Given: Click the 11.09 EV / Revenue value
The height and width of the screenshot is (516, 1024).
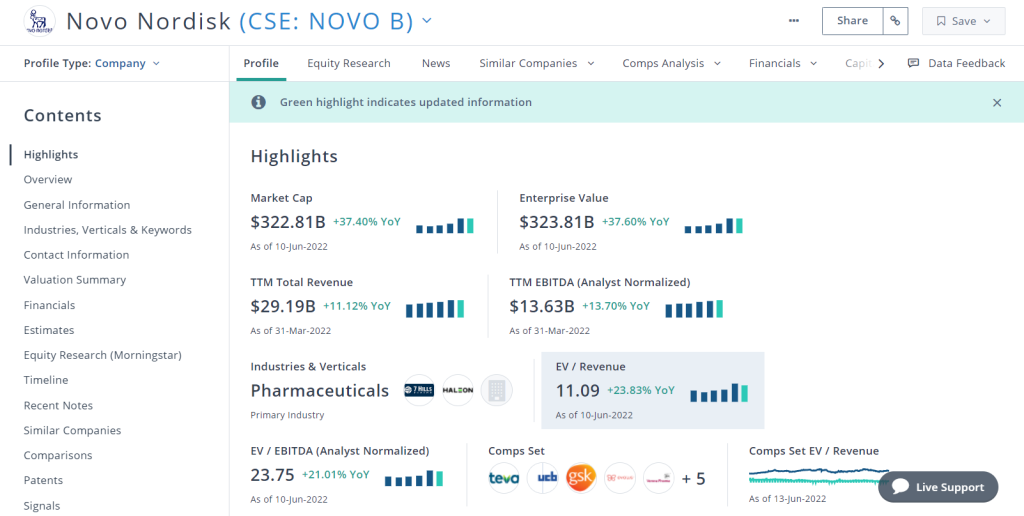Looking at the screenshot, I should coord(577,391).
